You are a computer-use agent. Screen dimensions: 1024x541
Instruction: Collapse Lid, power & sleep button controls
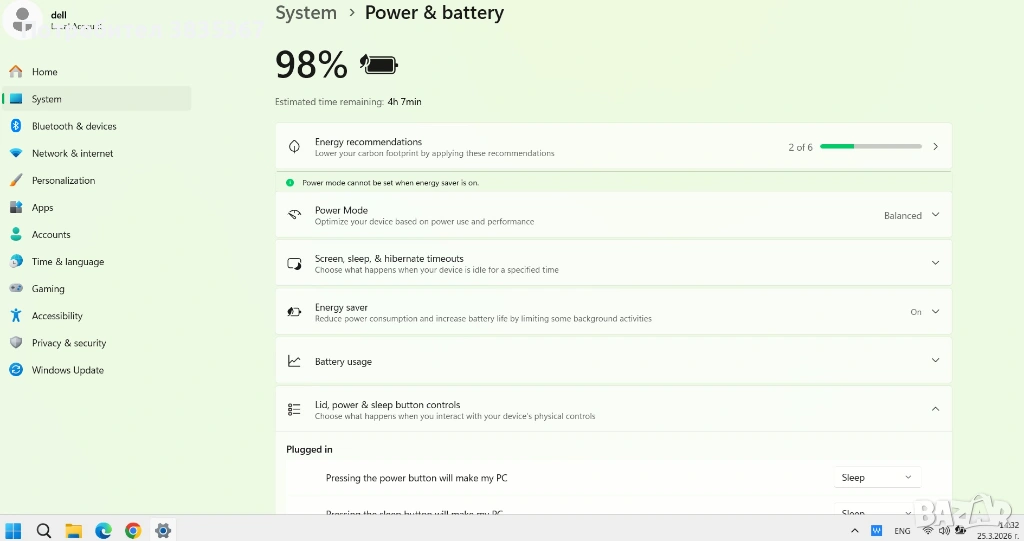click(935, 409)
